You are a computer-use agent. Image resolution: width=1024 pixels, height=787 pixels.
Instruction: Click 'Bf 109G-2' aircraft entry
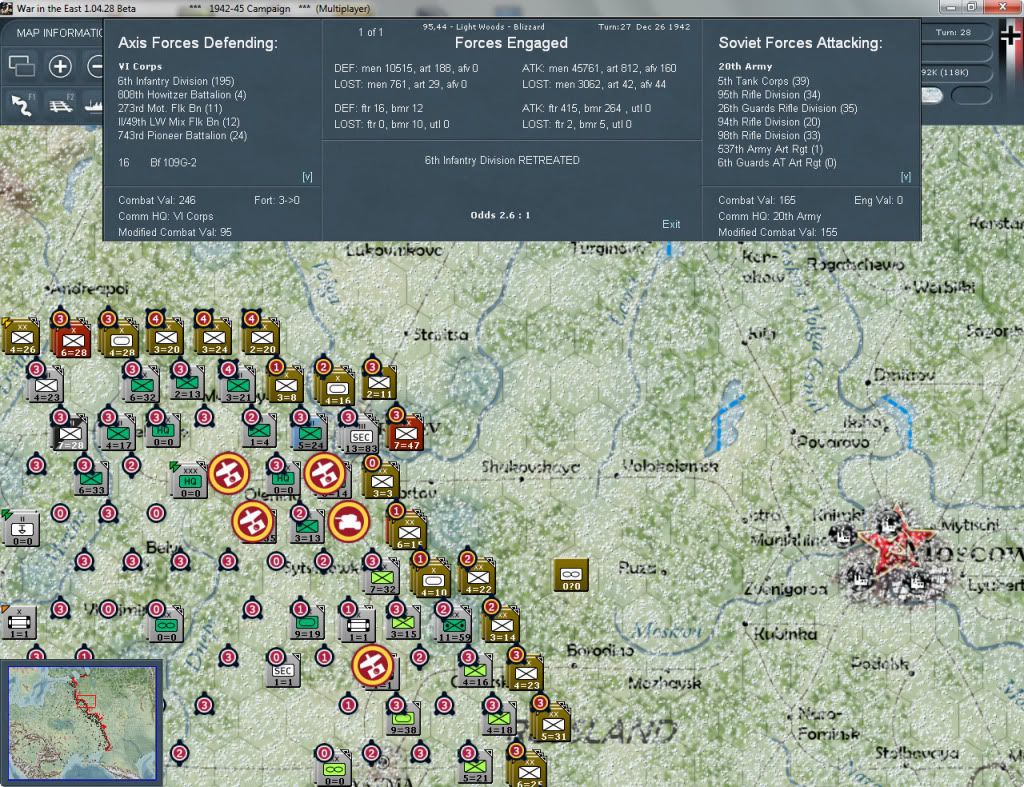173,163
